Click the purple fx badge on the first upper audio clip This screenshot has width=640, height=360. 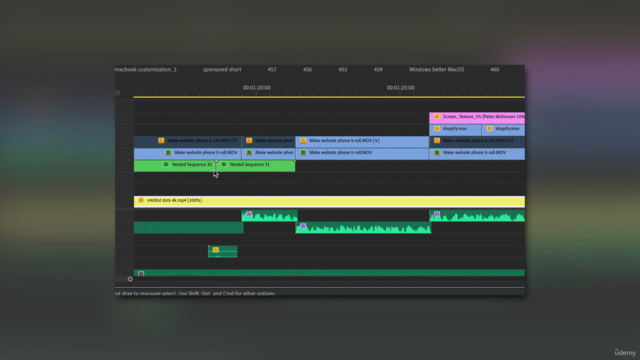click(249, 214)
